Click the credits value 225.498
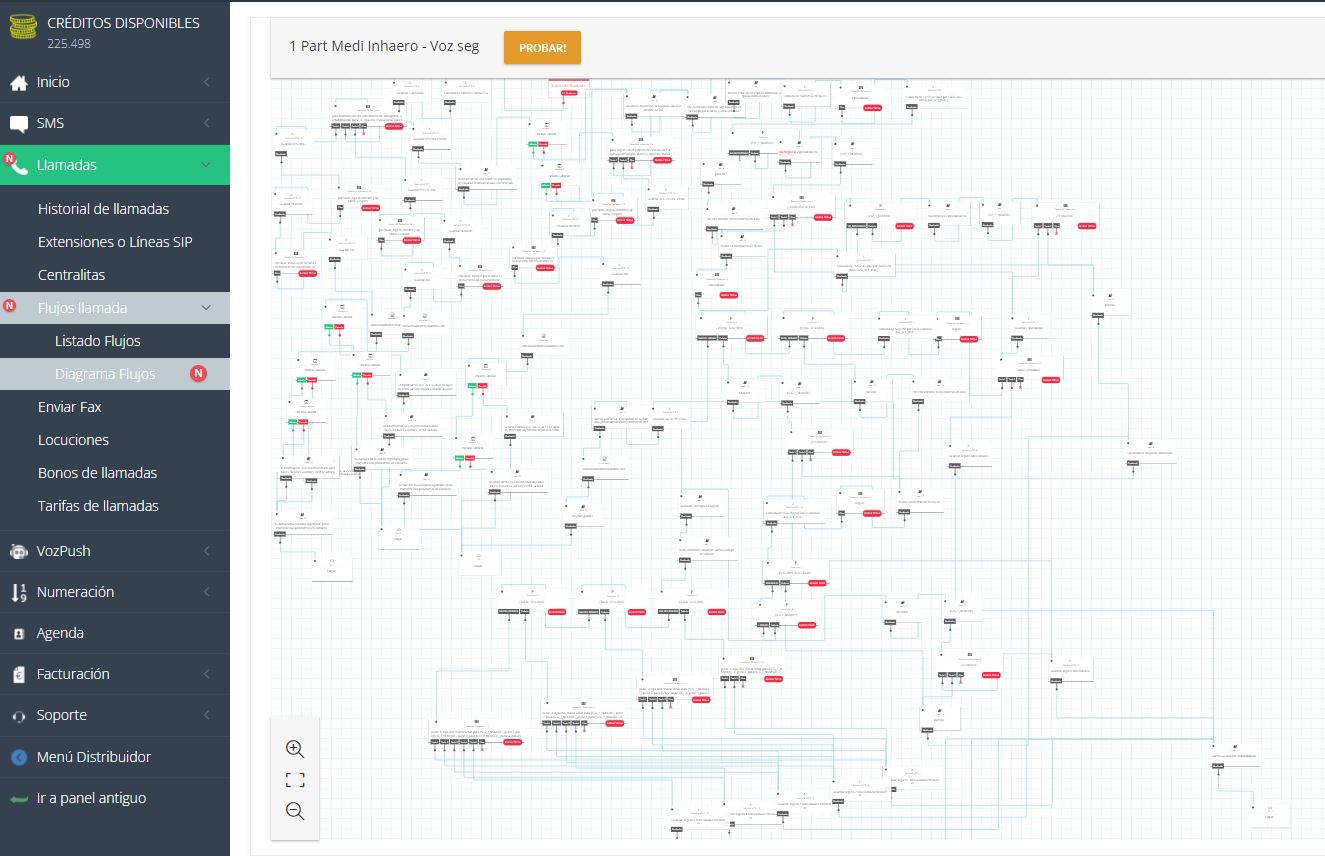Screen dimensions: 1325x856 (x=69, y=43)
